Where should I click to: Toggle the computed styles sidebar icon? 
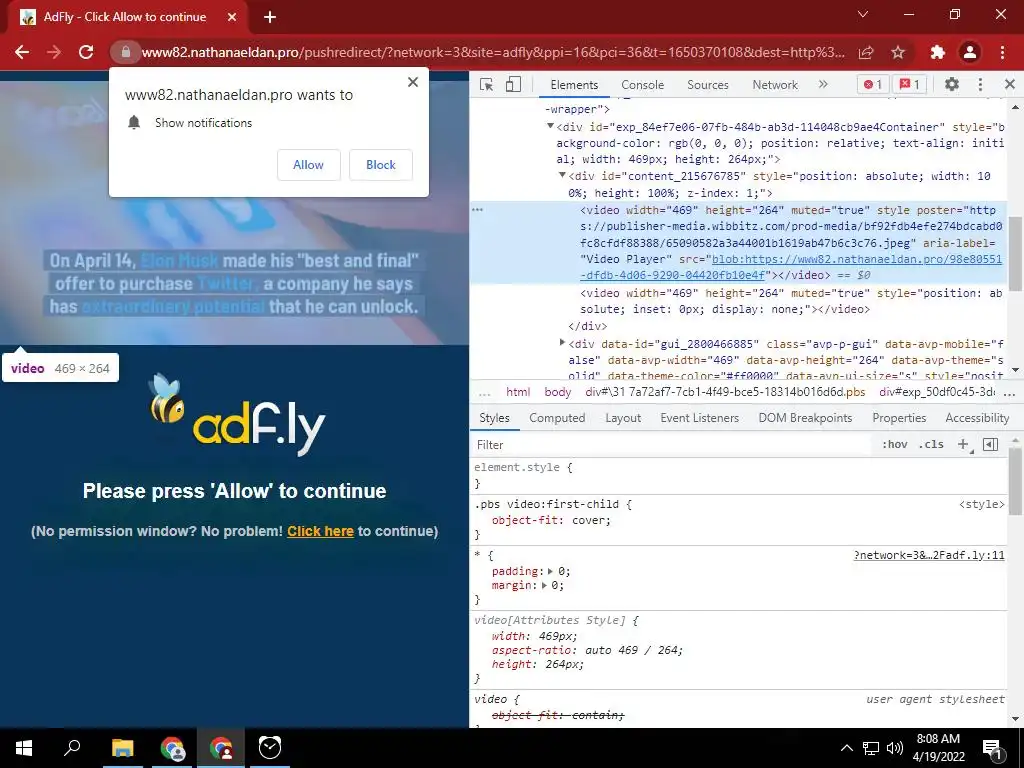[991, 445]
